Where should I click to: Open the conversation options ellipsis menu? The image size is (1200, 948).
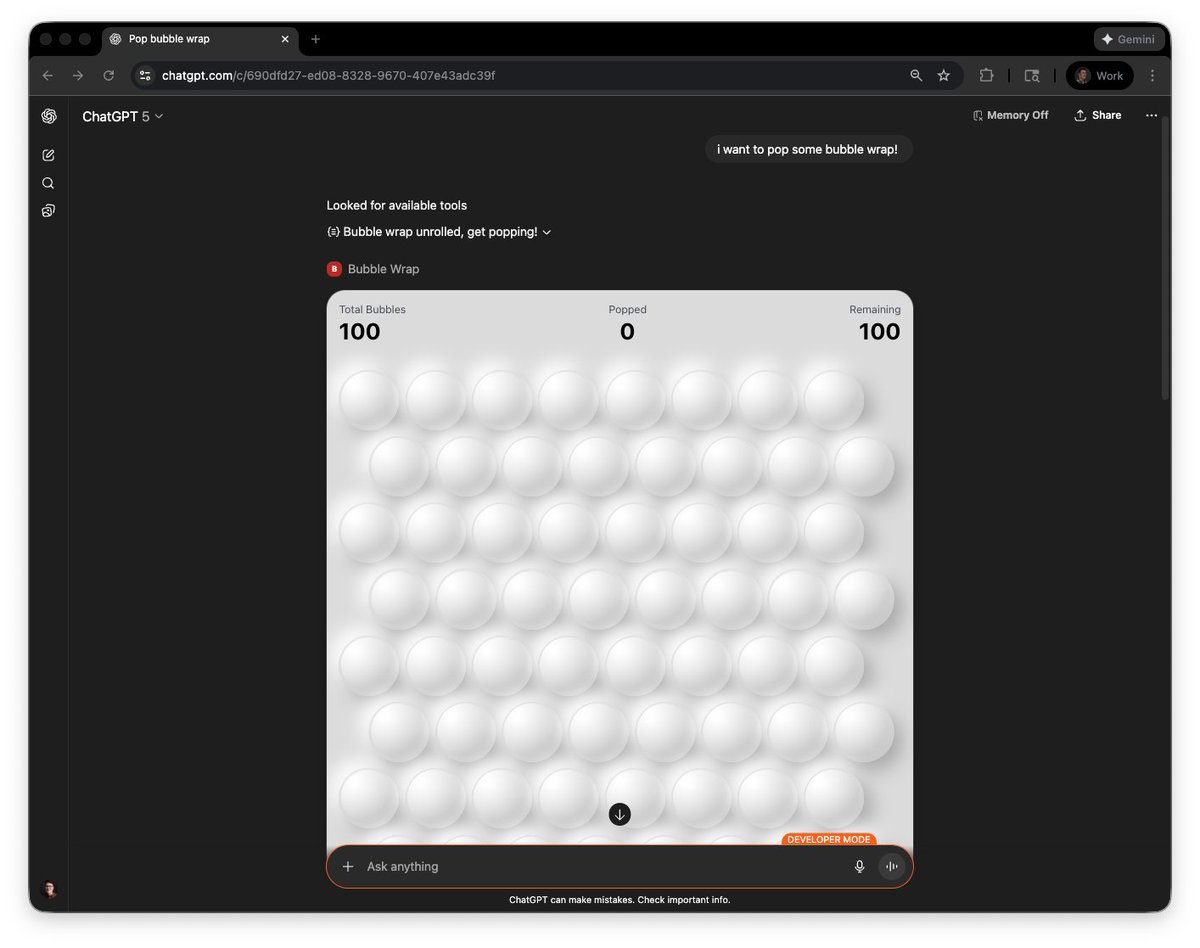click(x=1151, y=115)
